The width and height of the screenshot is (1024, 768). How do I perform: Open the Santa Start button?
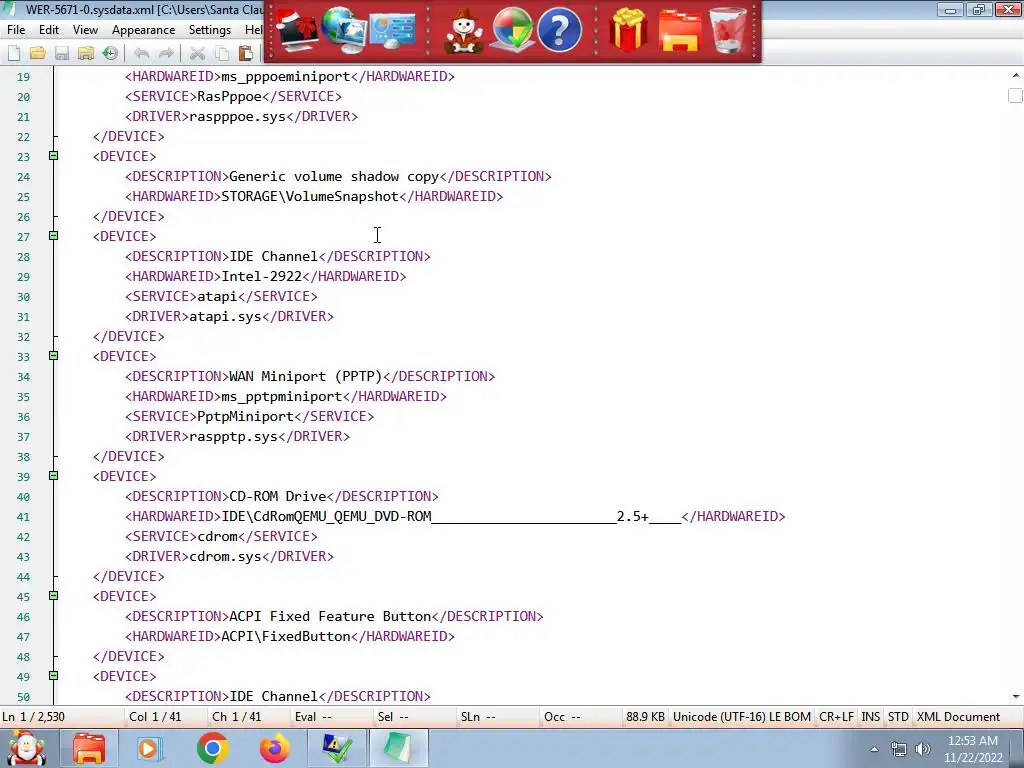coord(26,748)
